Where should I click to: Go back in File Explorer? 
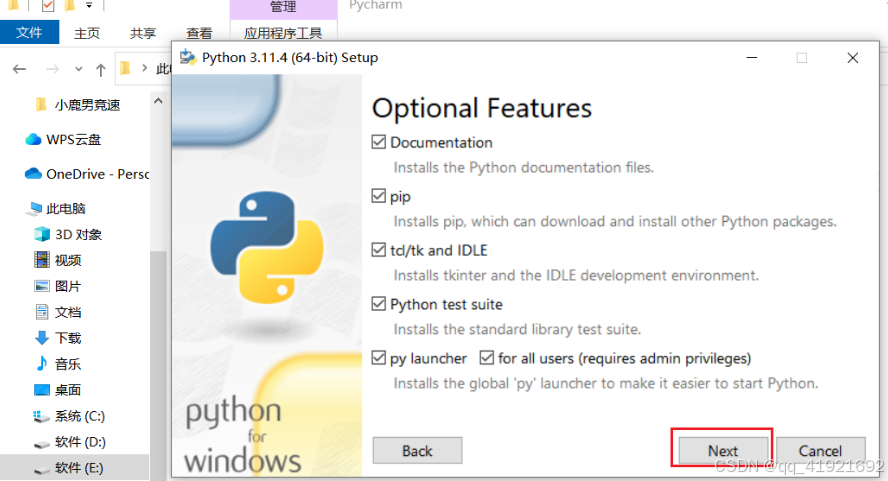click(19, 69)
